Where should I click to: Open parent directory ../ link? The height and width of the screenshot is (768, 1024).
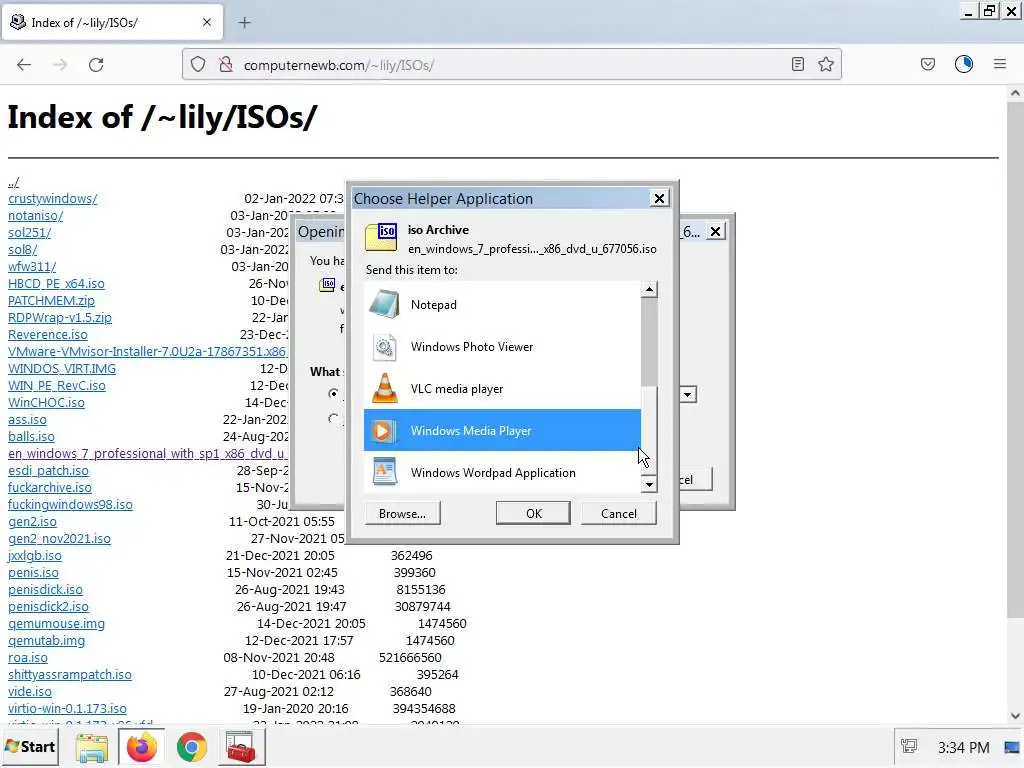14,182
